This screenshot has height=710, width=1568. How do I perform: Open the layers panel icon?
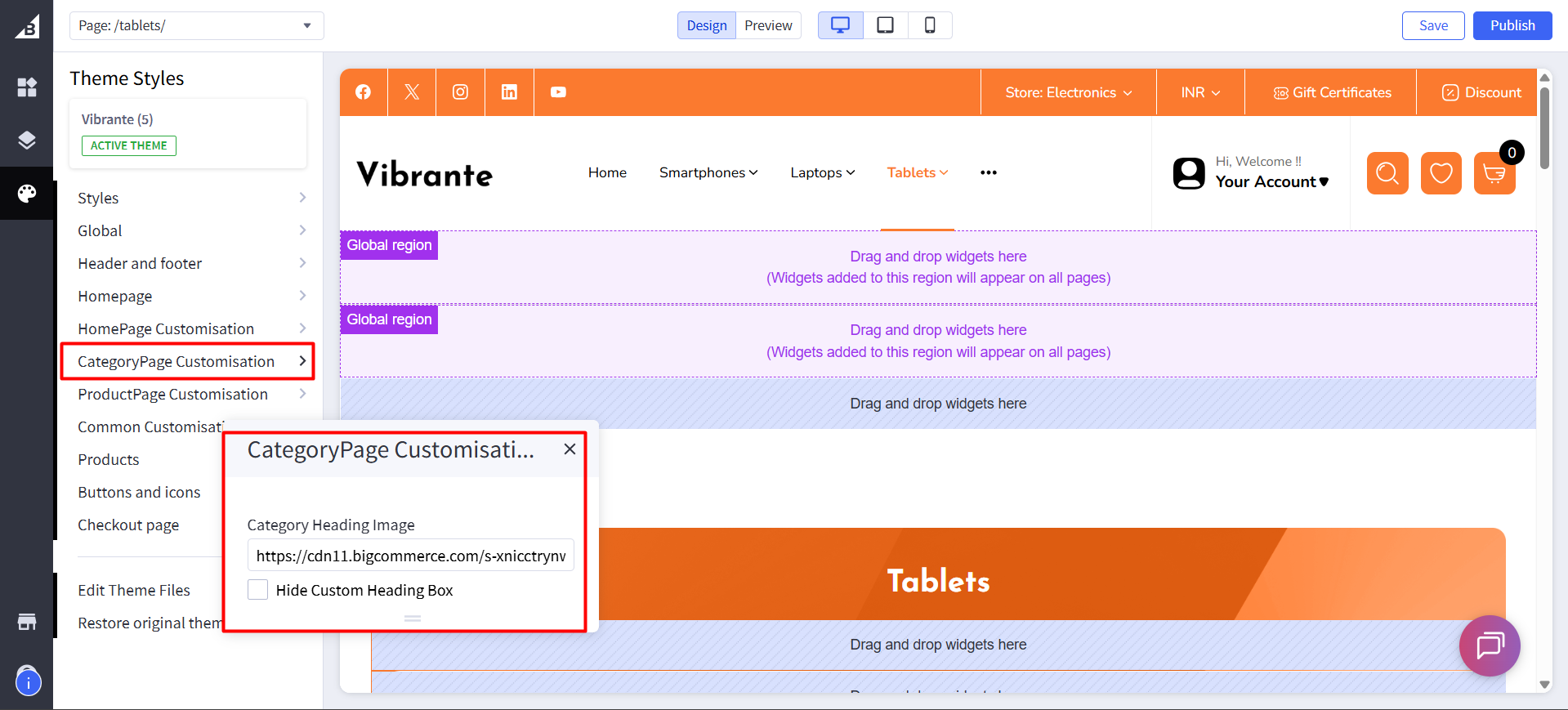coord(27,140)
